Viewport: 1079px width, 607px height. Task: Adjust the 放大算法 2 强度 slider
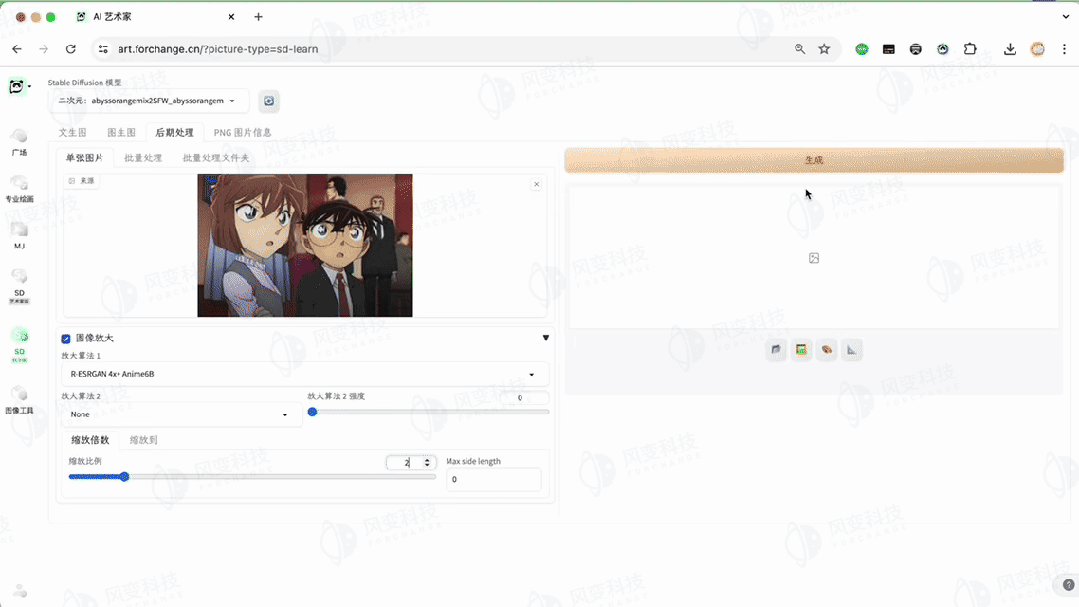(x=430, y=412)
